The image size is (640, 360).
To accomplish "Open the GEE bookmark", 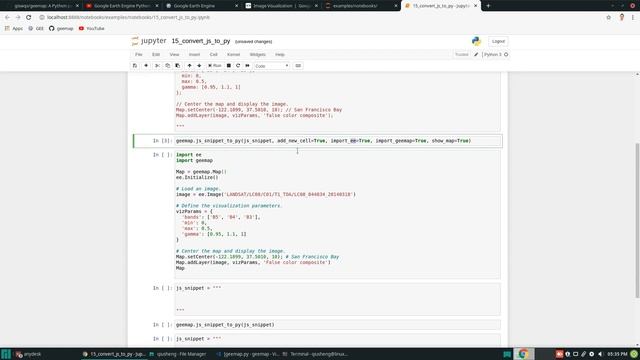I will pyautogui.click(x=36, y=29).
